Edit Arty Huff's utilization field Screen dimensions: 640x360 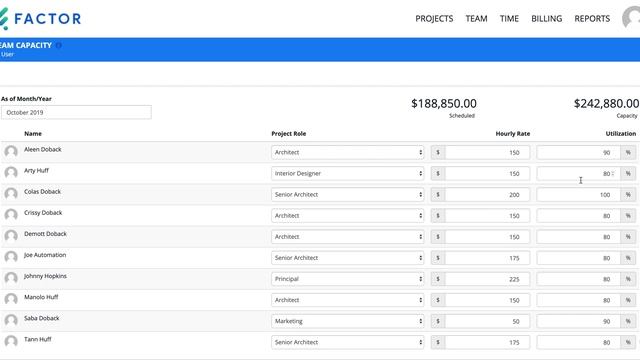578,173
